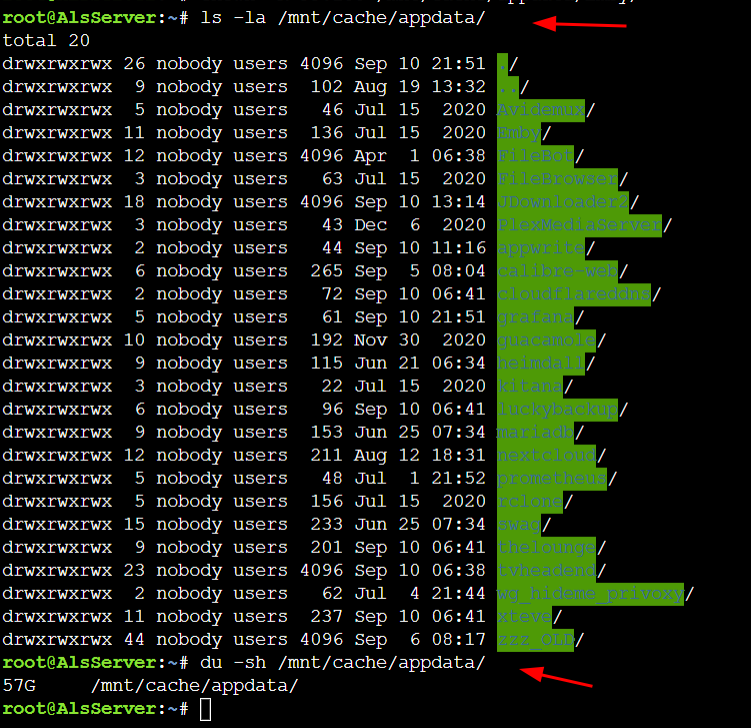
Task: Select the appwrite directory name
Action: pyautogui.click(x=541, y=248)
